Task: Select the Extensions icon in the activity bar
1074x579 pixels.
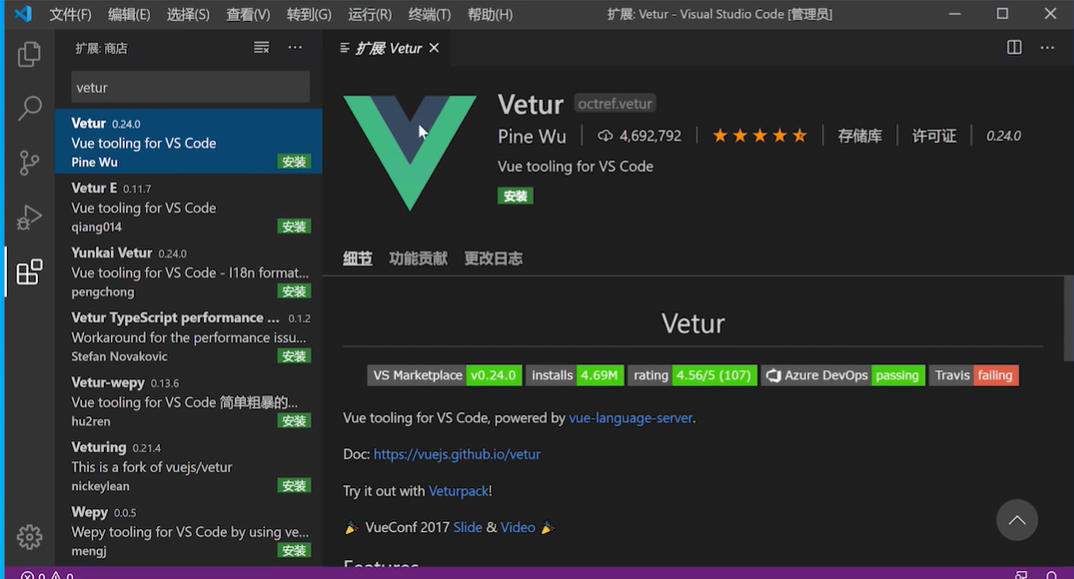Action: tap(29, 270)
